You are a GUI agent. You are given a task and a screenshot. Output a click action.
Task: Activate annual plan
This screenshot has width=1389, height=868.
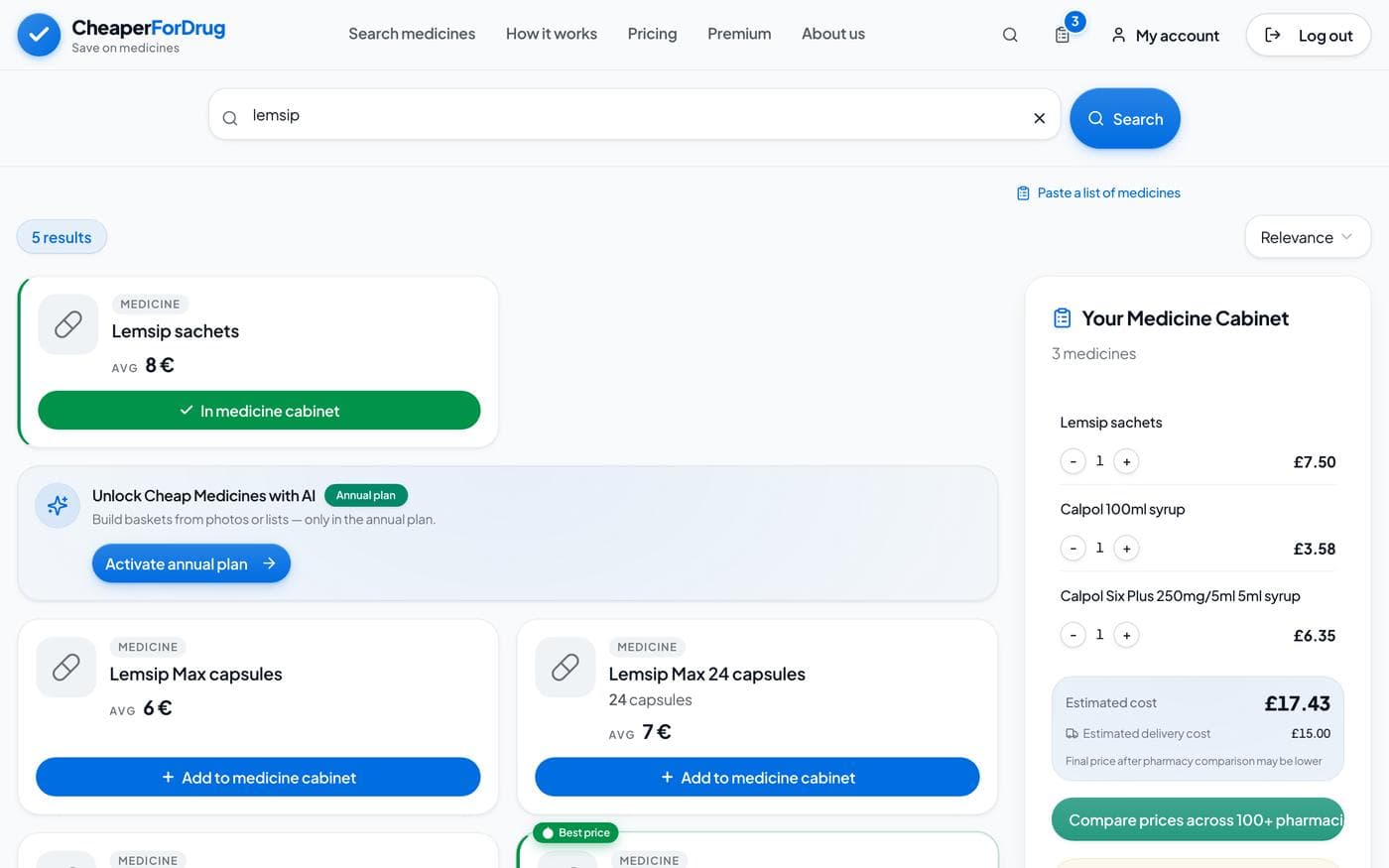(x=191, y=563)
